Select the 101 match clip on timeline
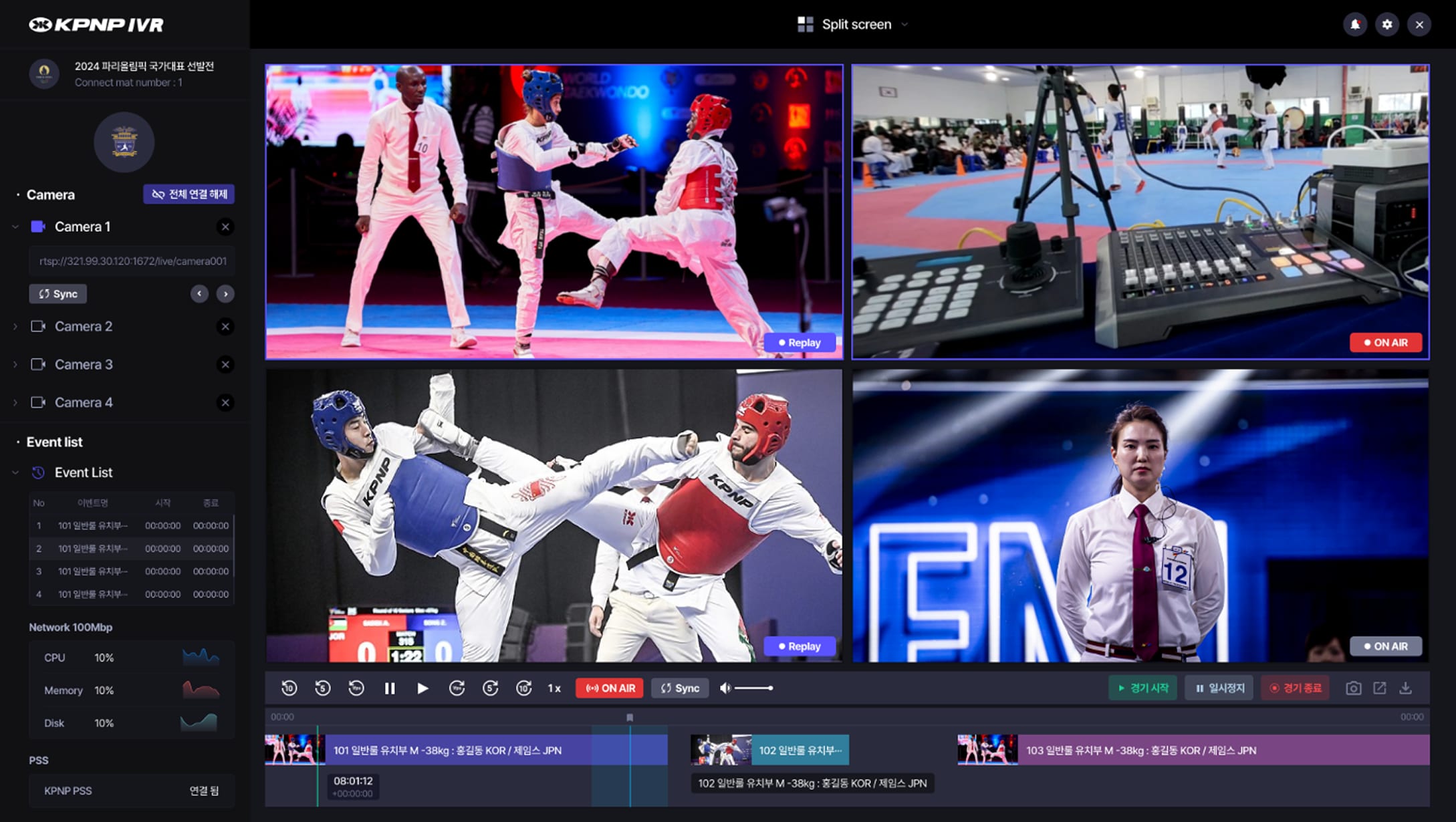This screenshot has width=1456, height=822. [x=466, y=750]
